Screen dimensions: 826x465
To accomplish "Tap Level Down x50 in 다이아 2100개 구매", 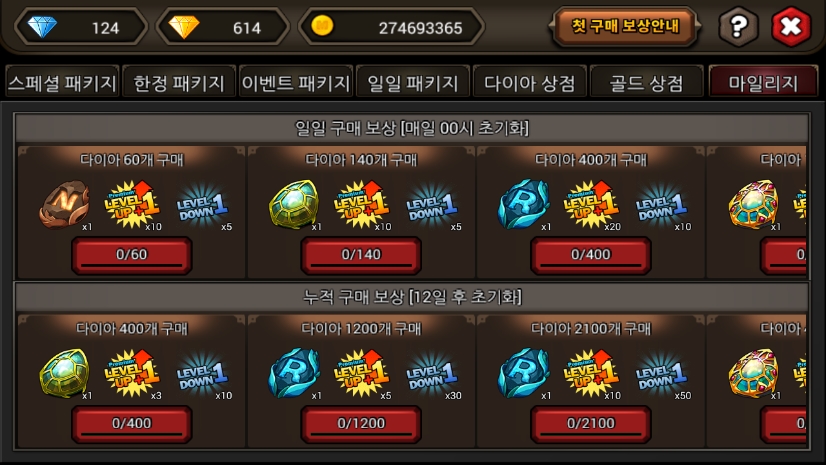I will (x=662, y=375).
